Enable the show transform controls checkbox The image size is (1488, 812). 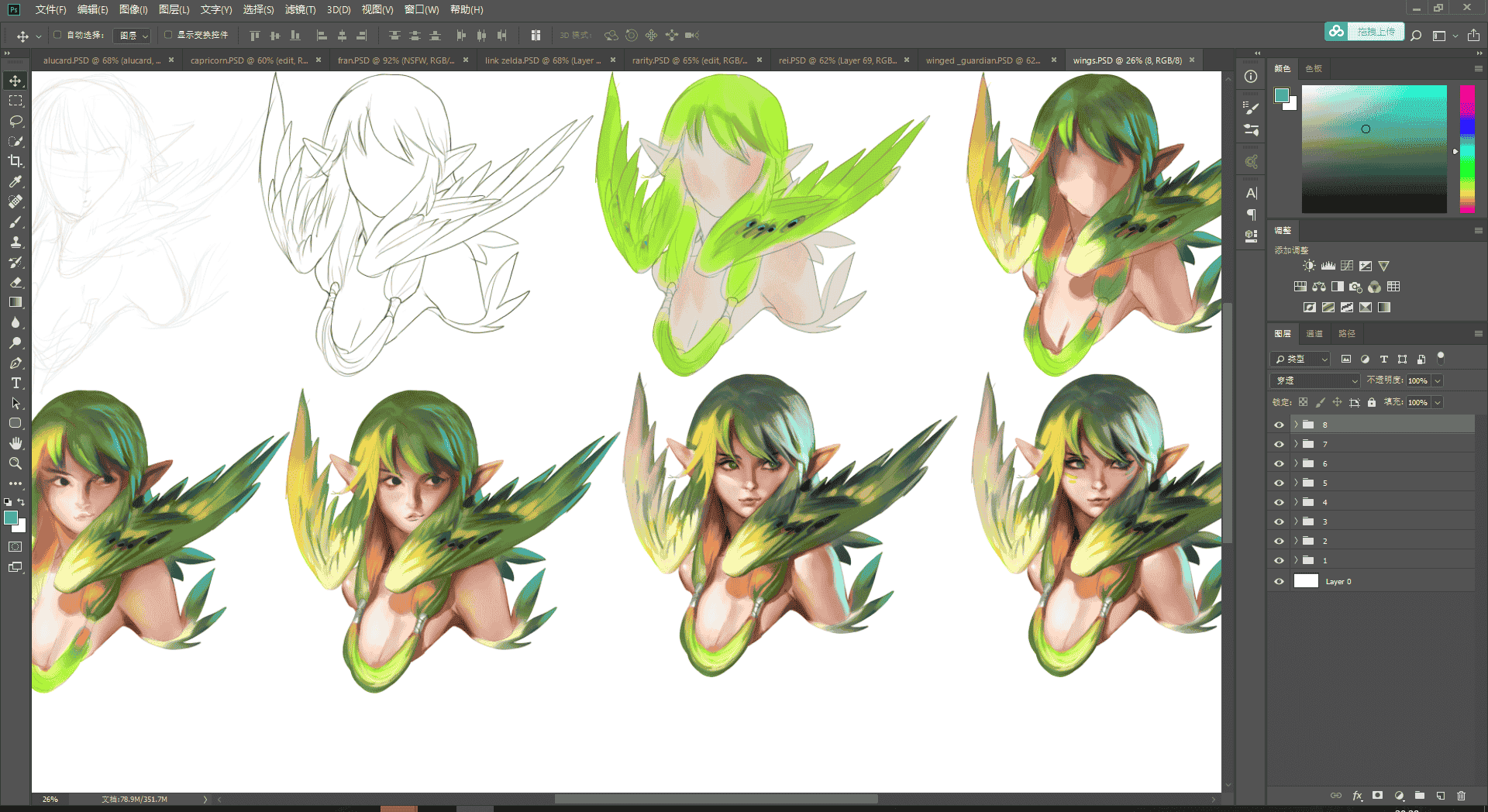click(167, 35)
